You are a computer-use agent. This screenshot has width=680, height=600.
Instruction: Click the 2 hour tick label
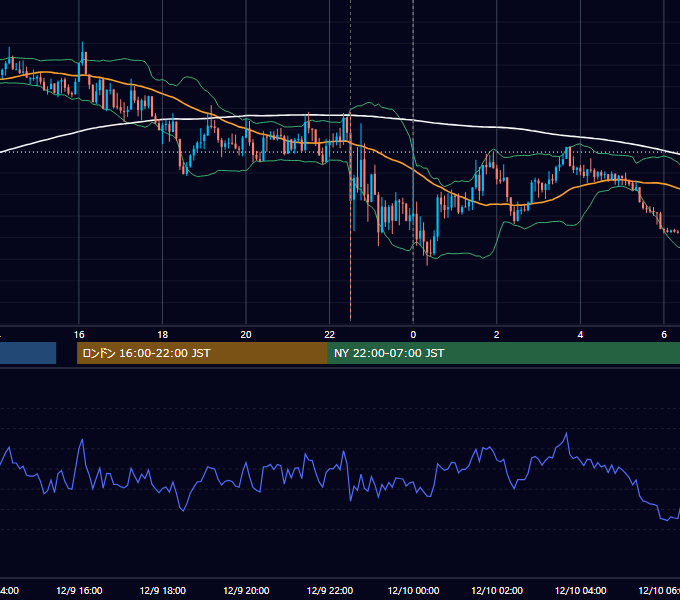tap(497, 335)
